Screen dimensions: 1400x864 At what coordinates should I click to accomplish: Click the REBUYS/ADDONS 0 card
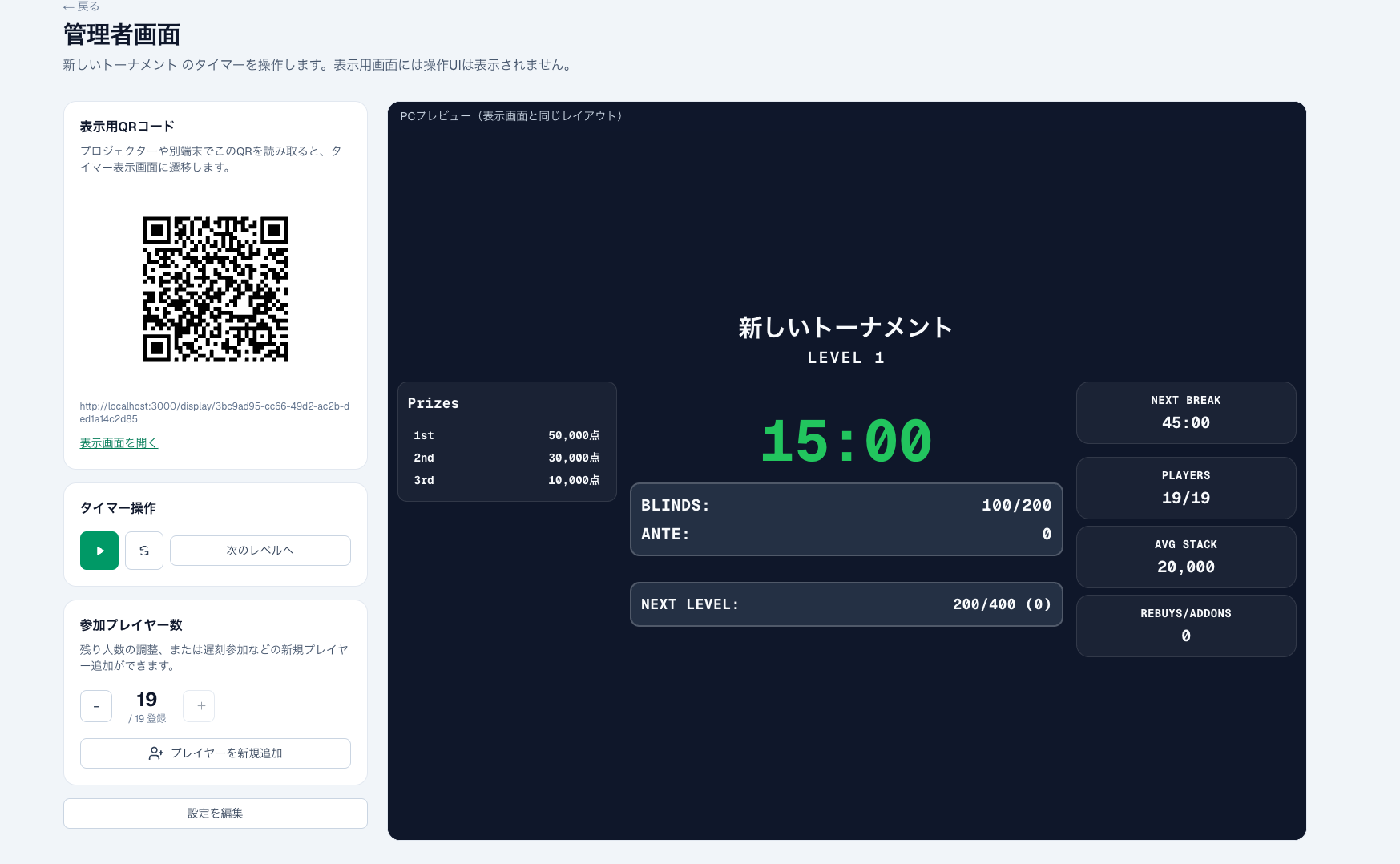1186,626
